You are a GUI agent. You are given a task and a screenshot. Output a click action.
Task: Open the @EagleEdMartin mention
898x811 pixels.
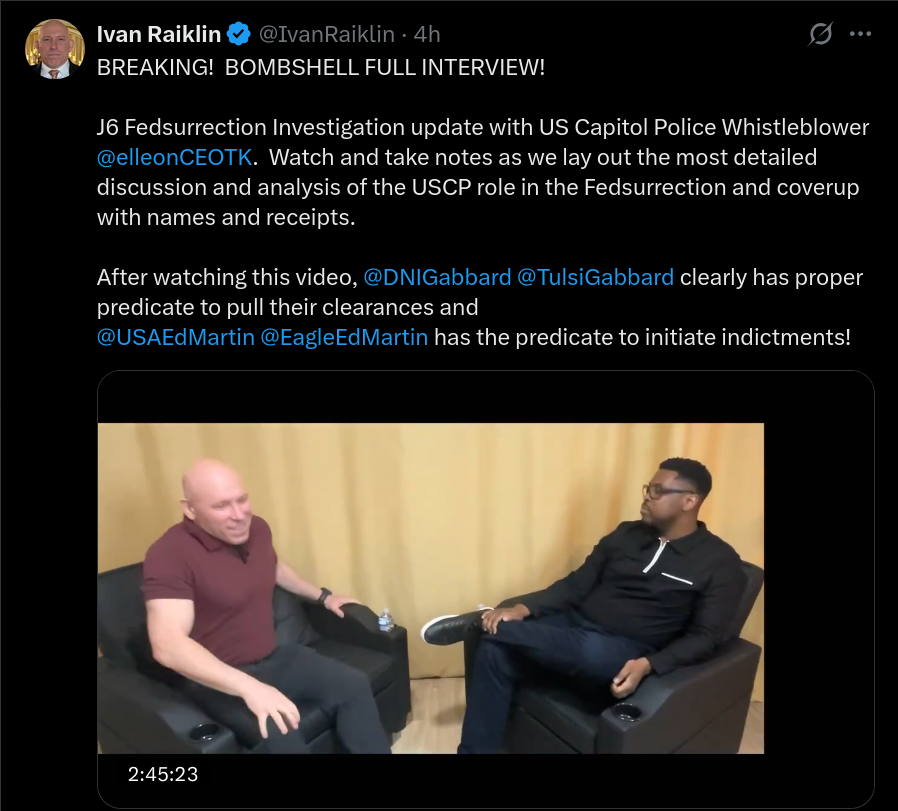tap(344, 337)
